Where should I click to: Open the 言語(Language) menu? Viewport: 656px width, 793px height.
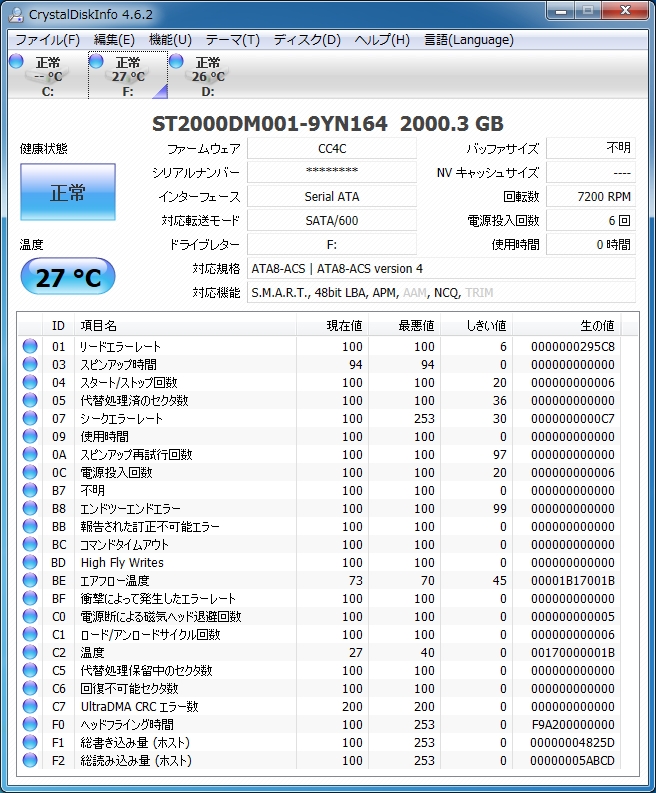(x=469, y=40)
